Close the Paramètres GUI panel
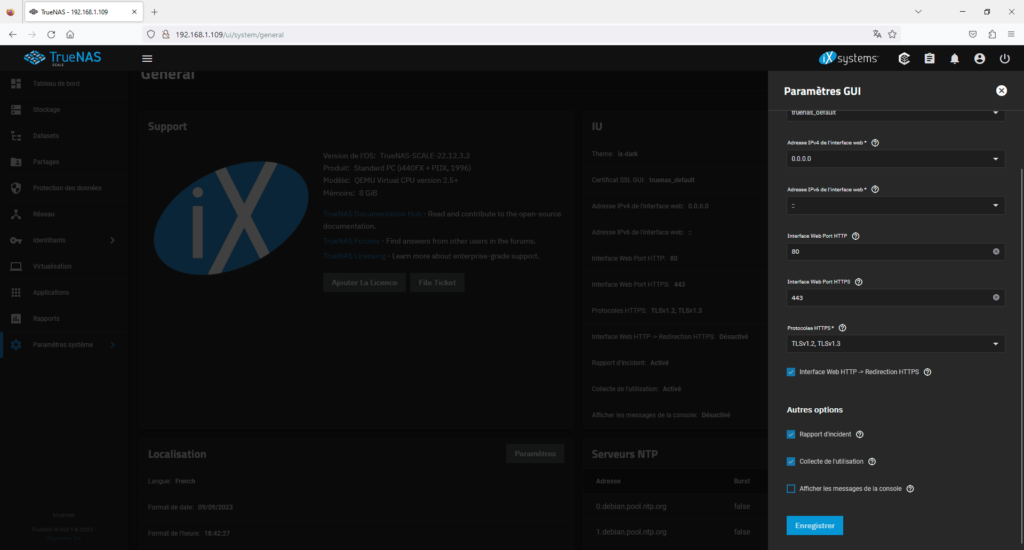This screenshot has width=1024, height=550. coord(1001,91)
